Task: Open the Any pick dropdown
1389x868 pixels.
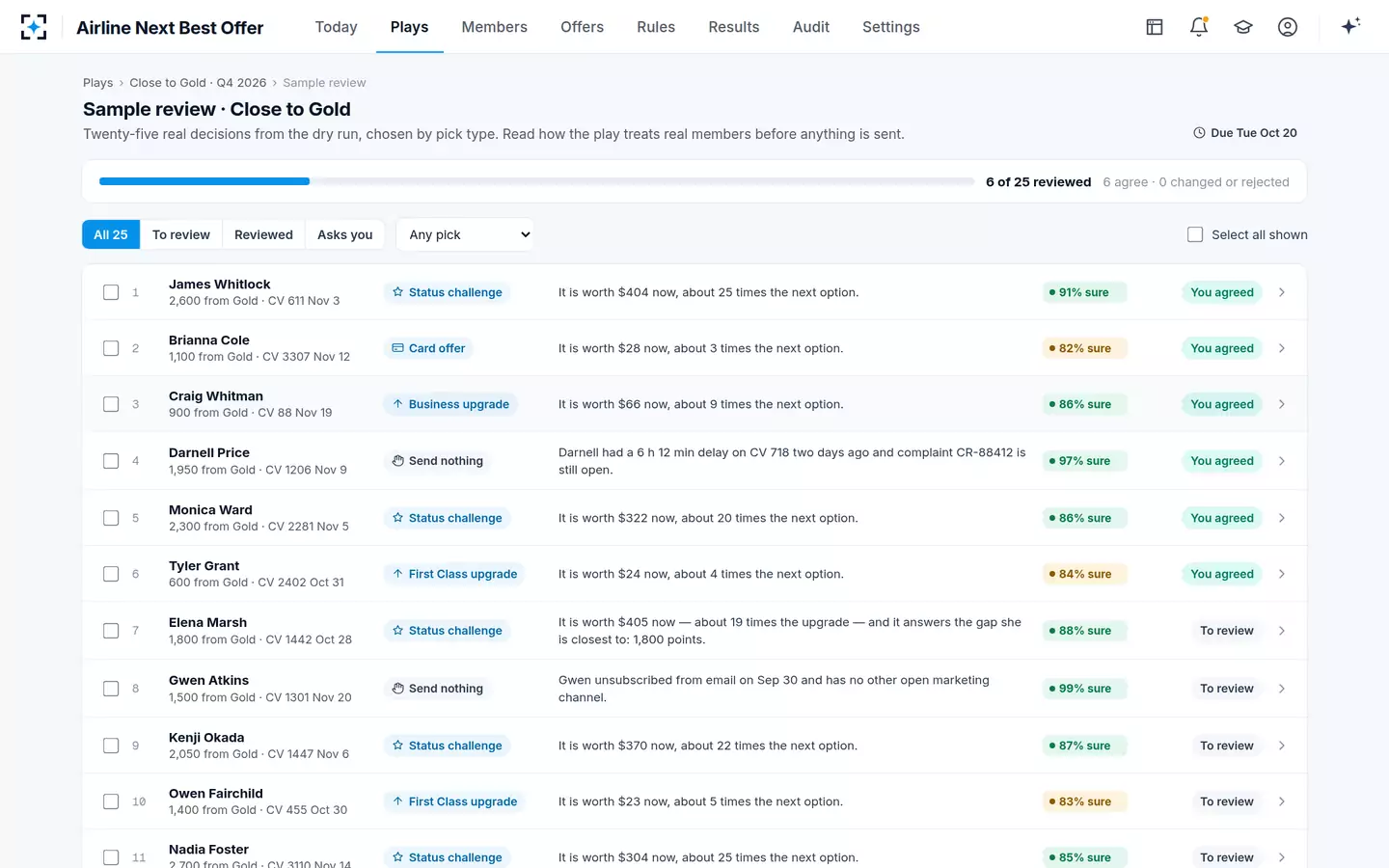Action: coord(465,234)
